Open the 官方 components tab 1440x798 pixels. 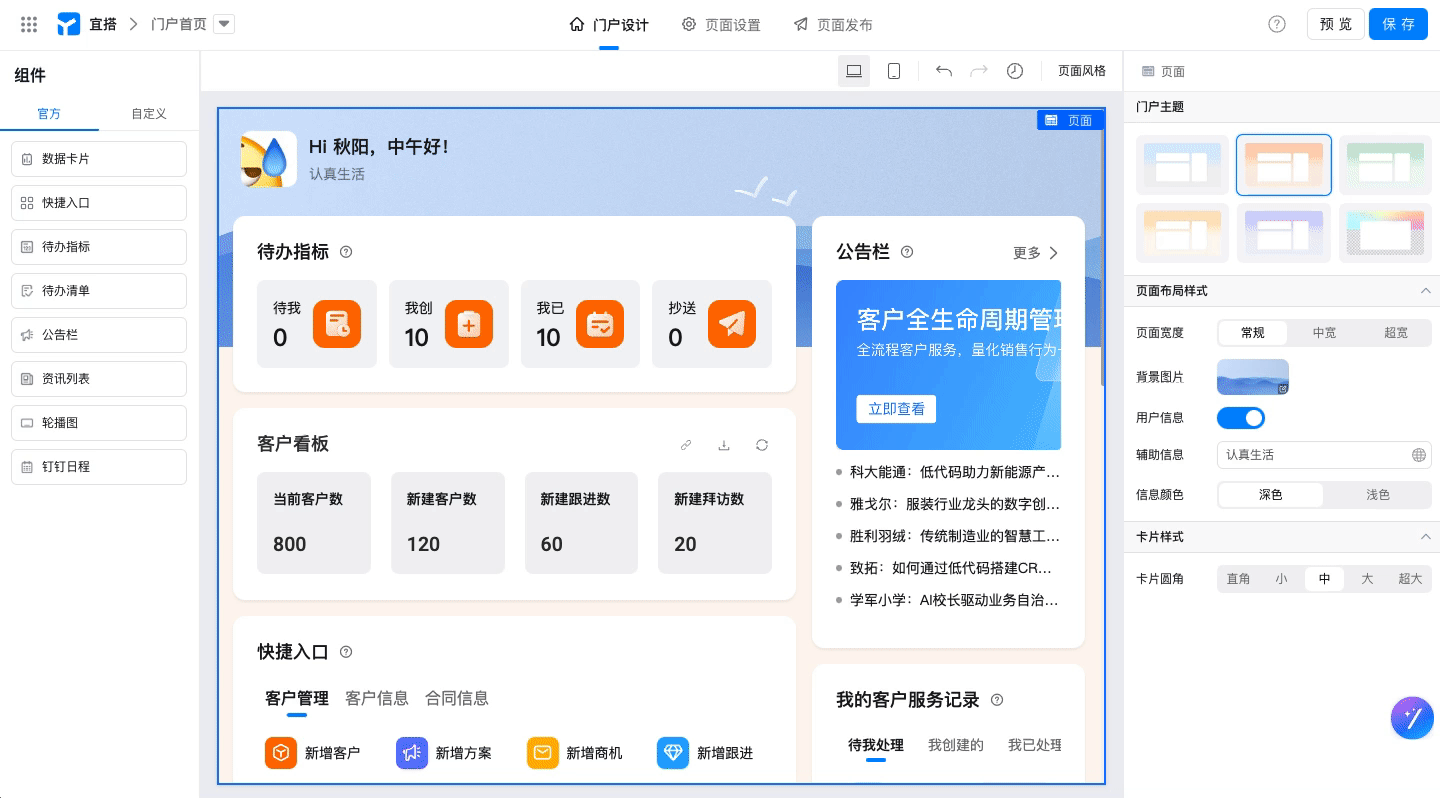tap(49, 114)
